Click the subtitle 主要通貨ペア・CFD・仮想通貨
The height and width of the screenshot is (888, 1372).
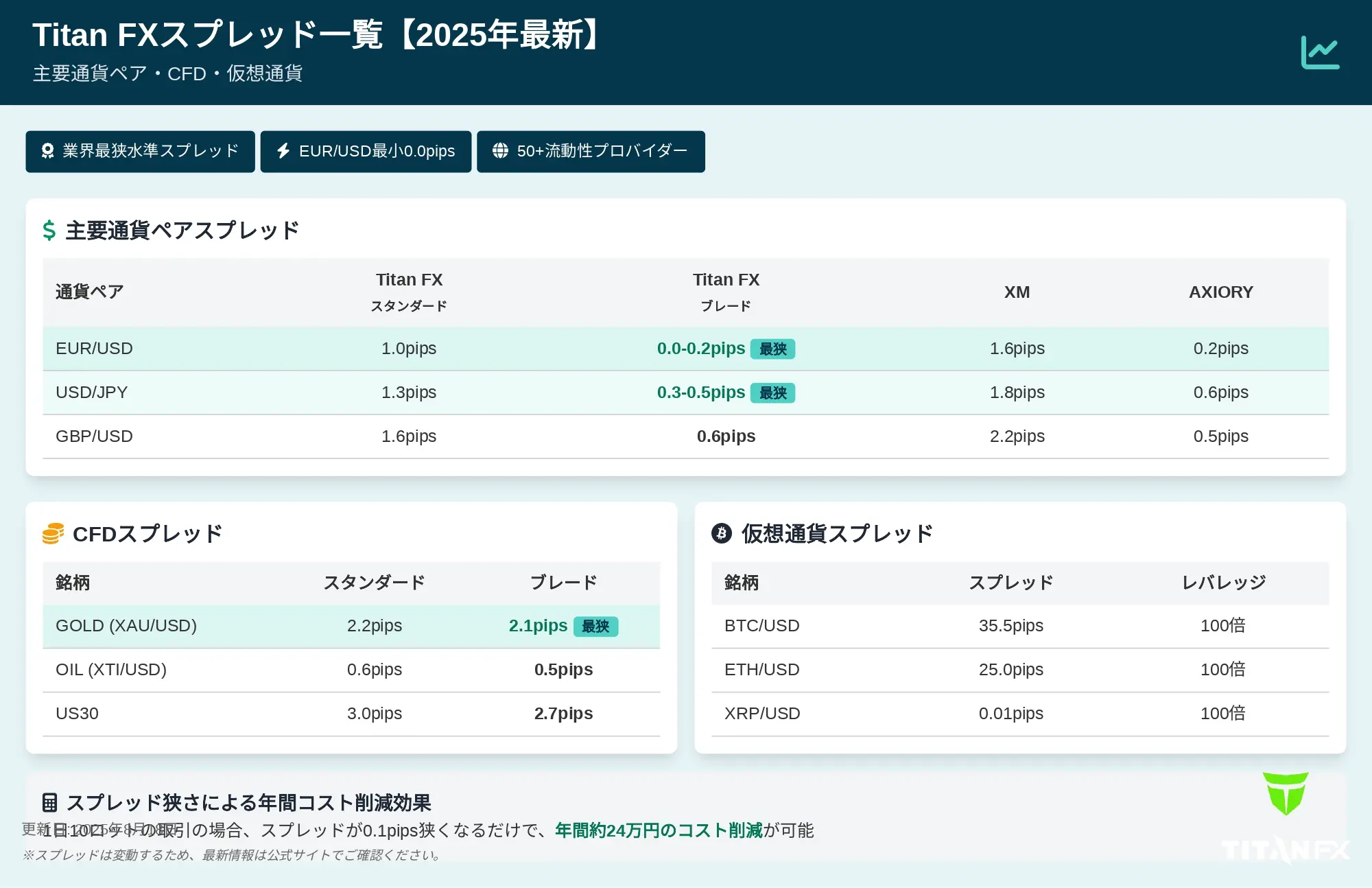click(168, 73)
